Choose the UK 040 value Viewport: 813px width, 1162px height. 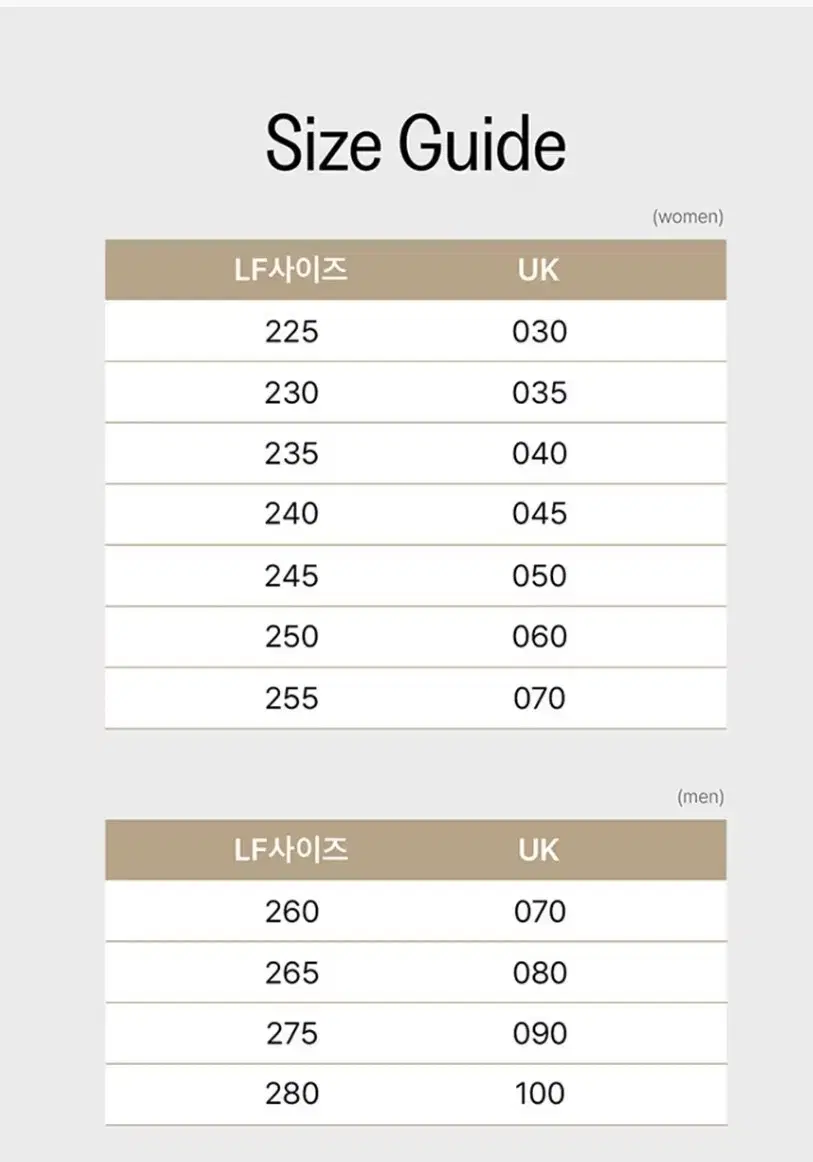click(540, 454)
